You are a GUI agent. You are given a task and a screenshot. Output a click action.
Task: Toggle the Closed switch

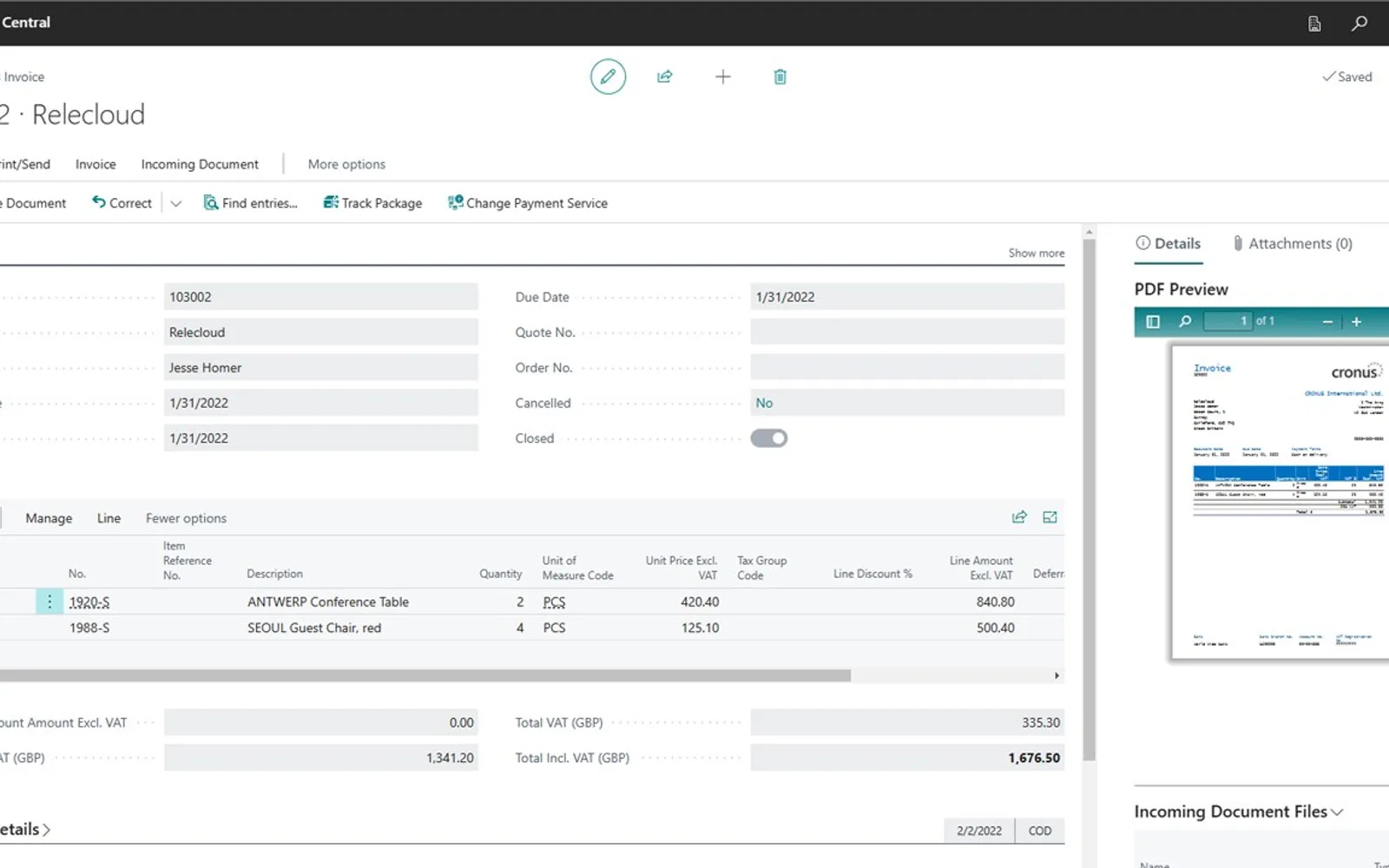click(769, 438)
